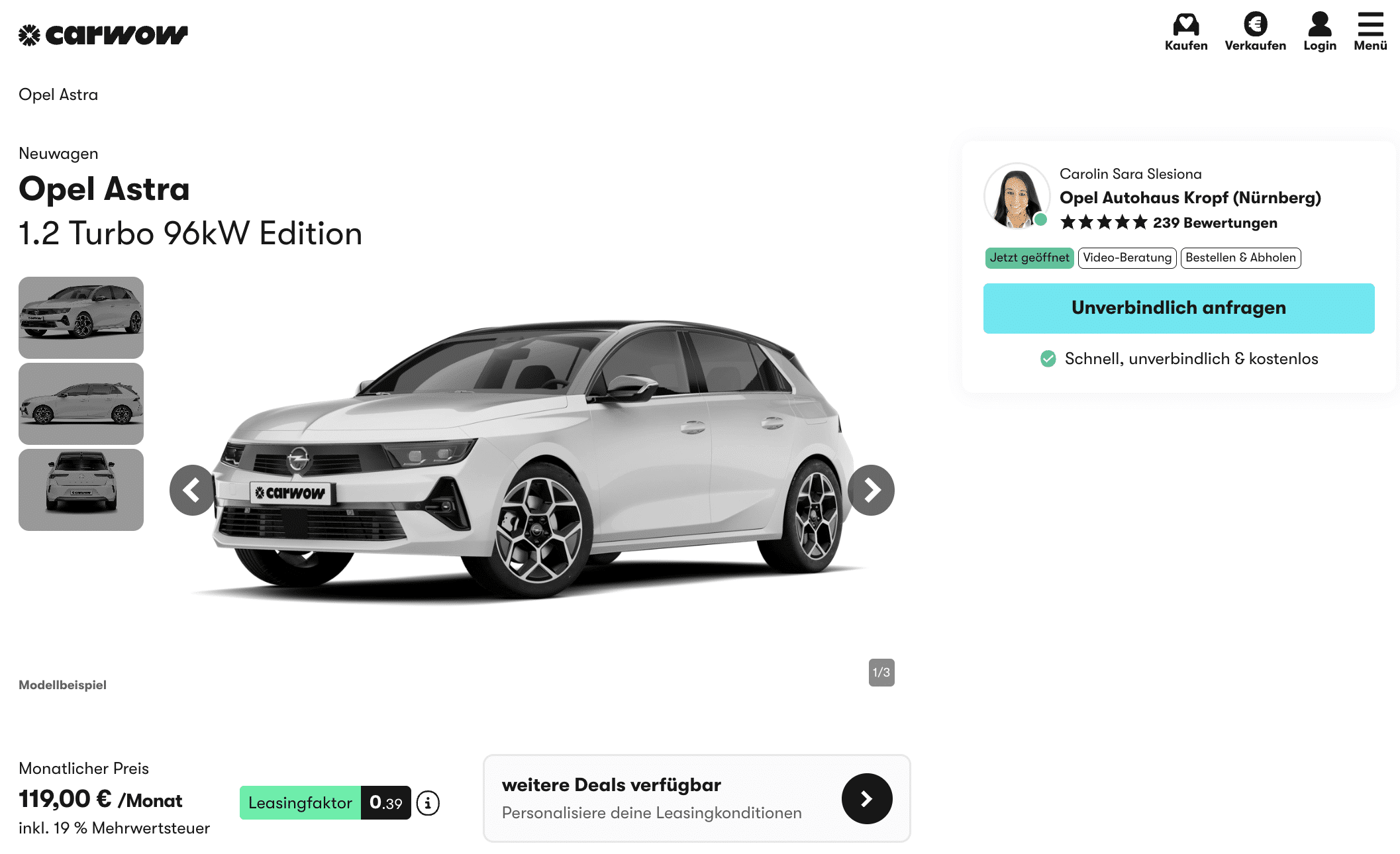Click the Video-Beratung tag

(1127, 258)
